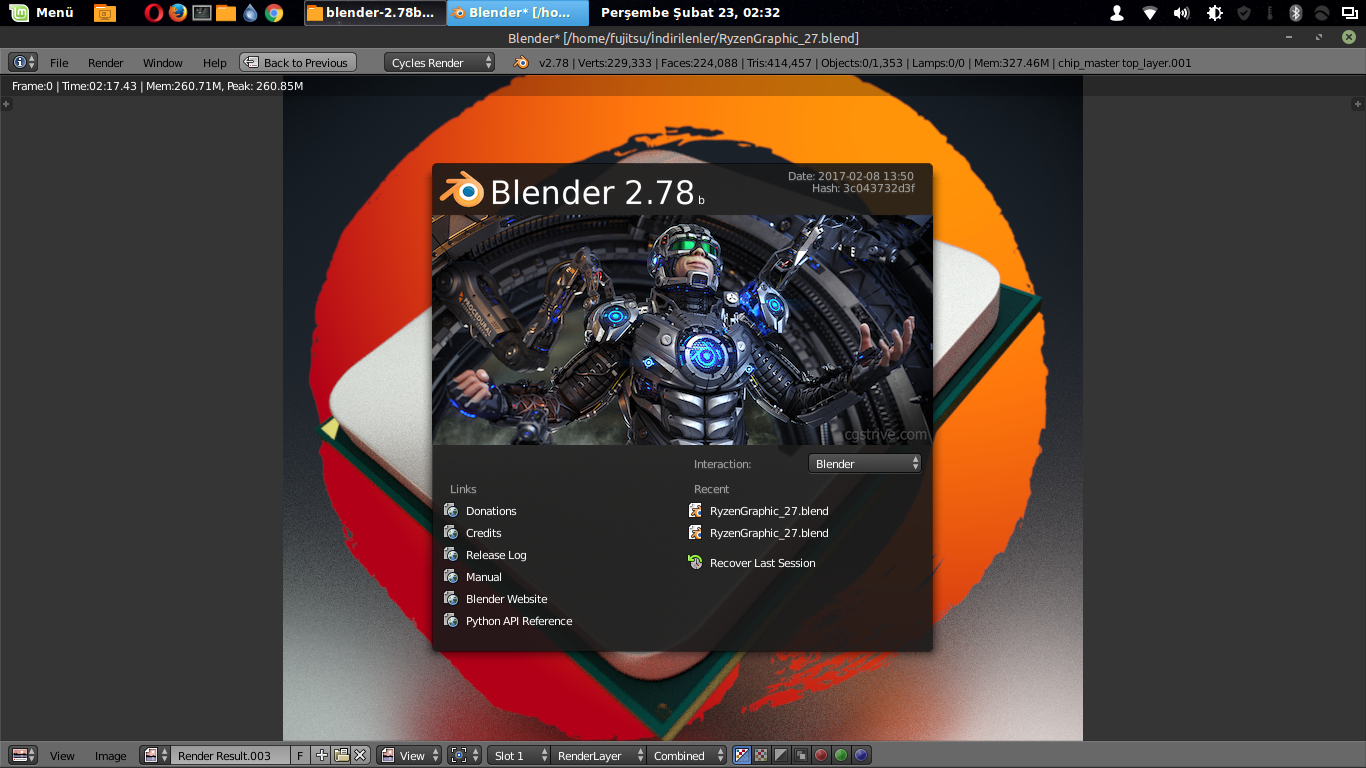Click the Manual link globe icon
Screen dimensions: 1366x768
pos(451,576)
